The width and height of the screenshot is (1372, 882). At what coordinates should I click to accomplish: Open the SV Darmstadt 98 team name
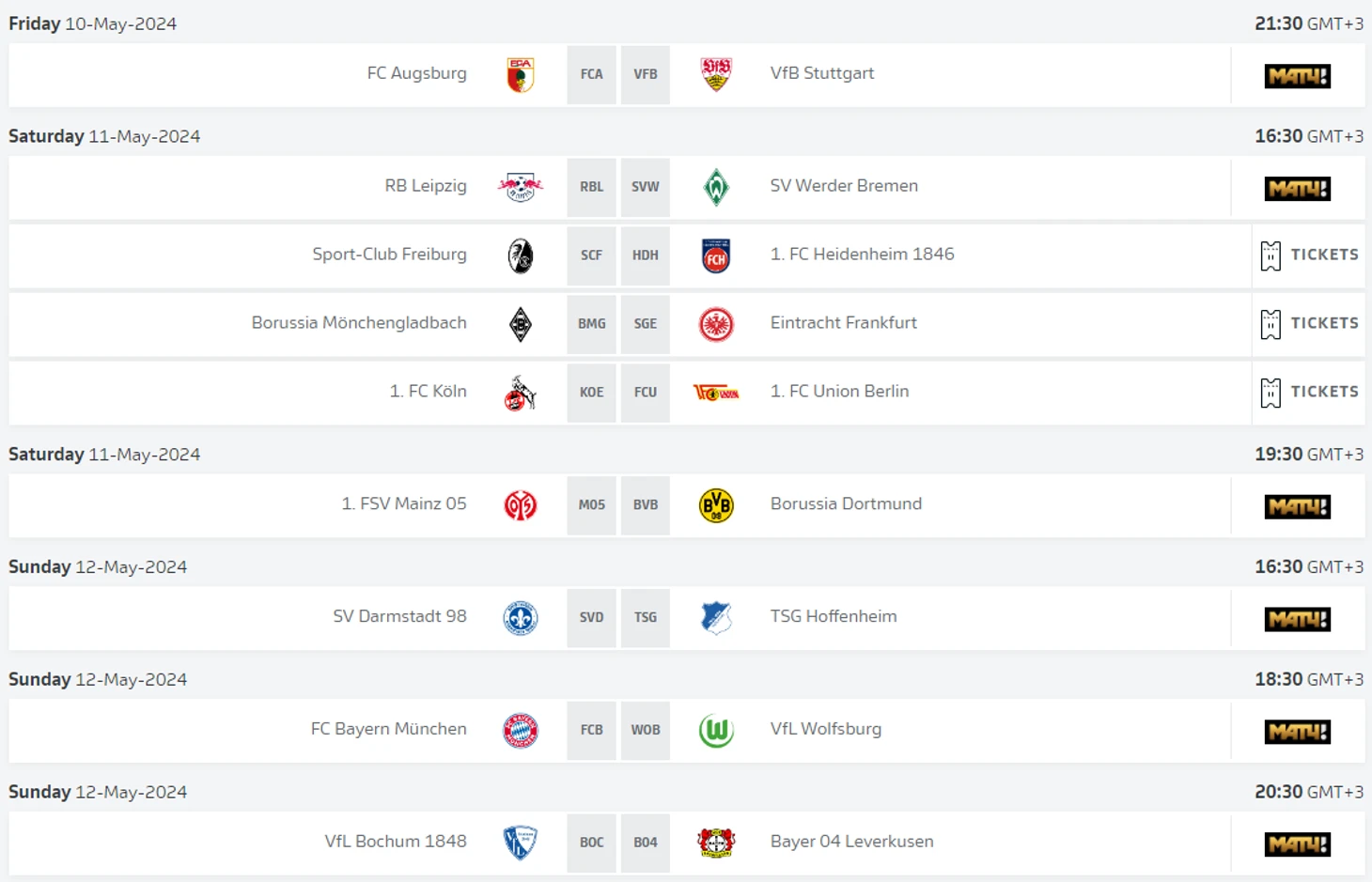[399, 616]
